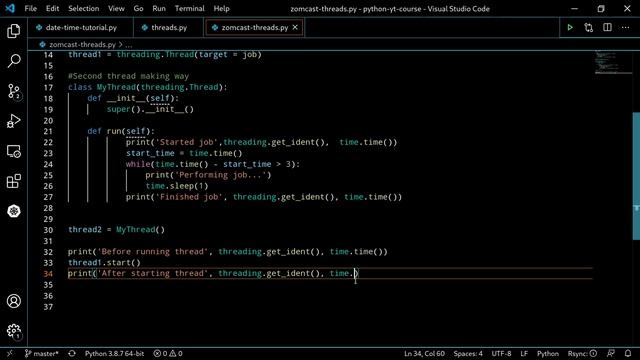Open the Explorer view in activity bar

click(13, 31)
